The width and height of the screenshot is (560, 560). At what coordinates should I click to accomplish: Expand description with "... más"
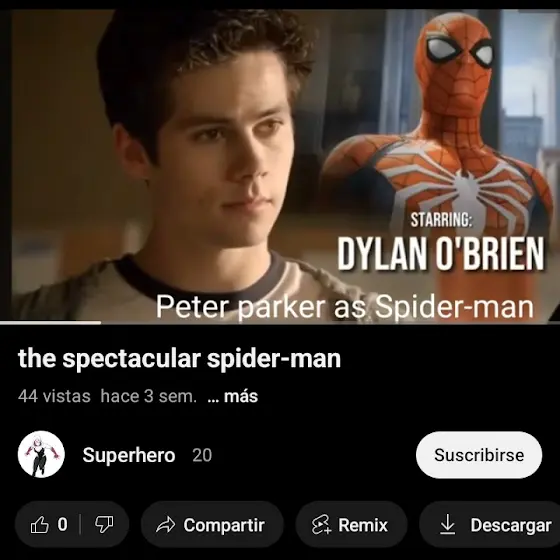(x=232, y=396)
